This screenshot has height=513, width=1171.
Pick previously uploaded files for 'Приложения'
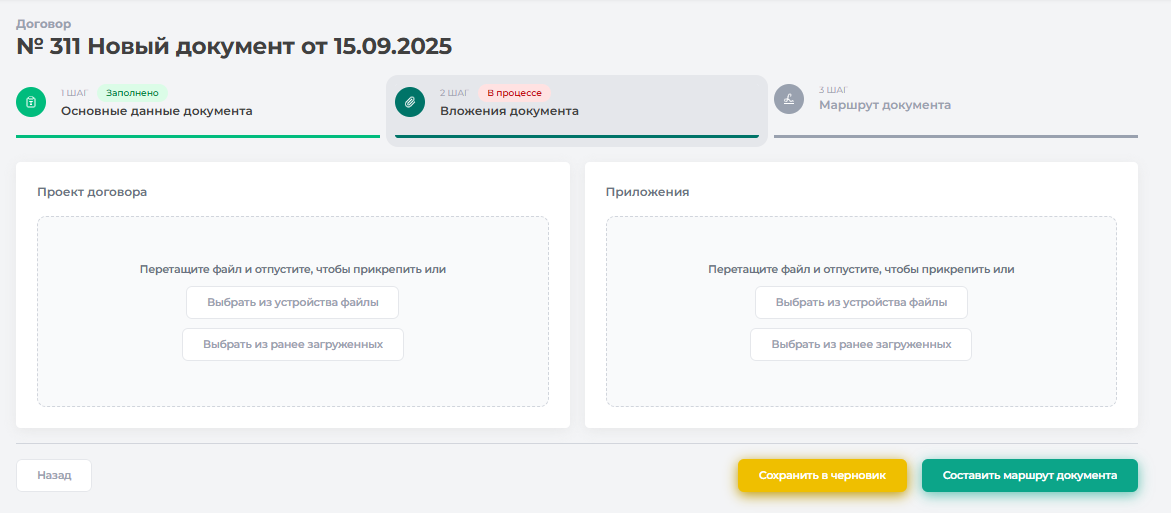pos(860,344)
